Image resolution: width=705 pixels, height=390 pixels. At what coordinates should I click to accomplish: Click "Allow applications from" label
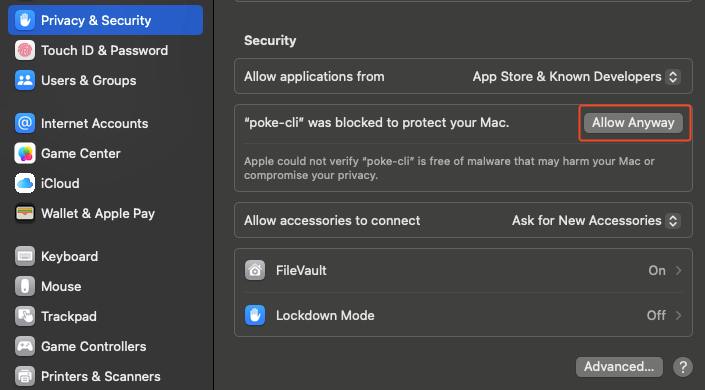[x=314, y=77]
